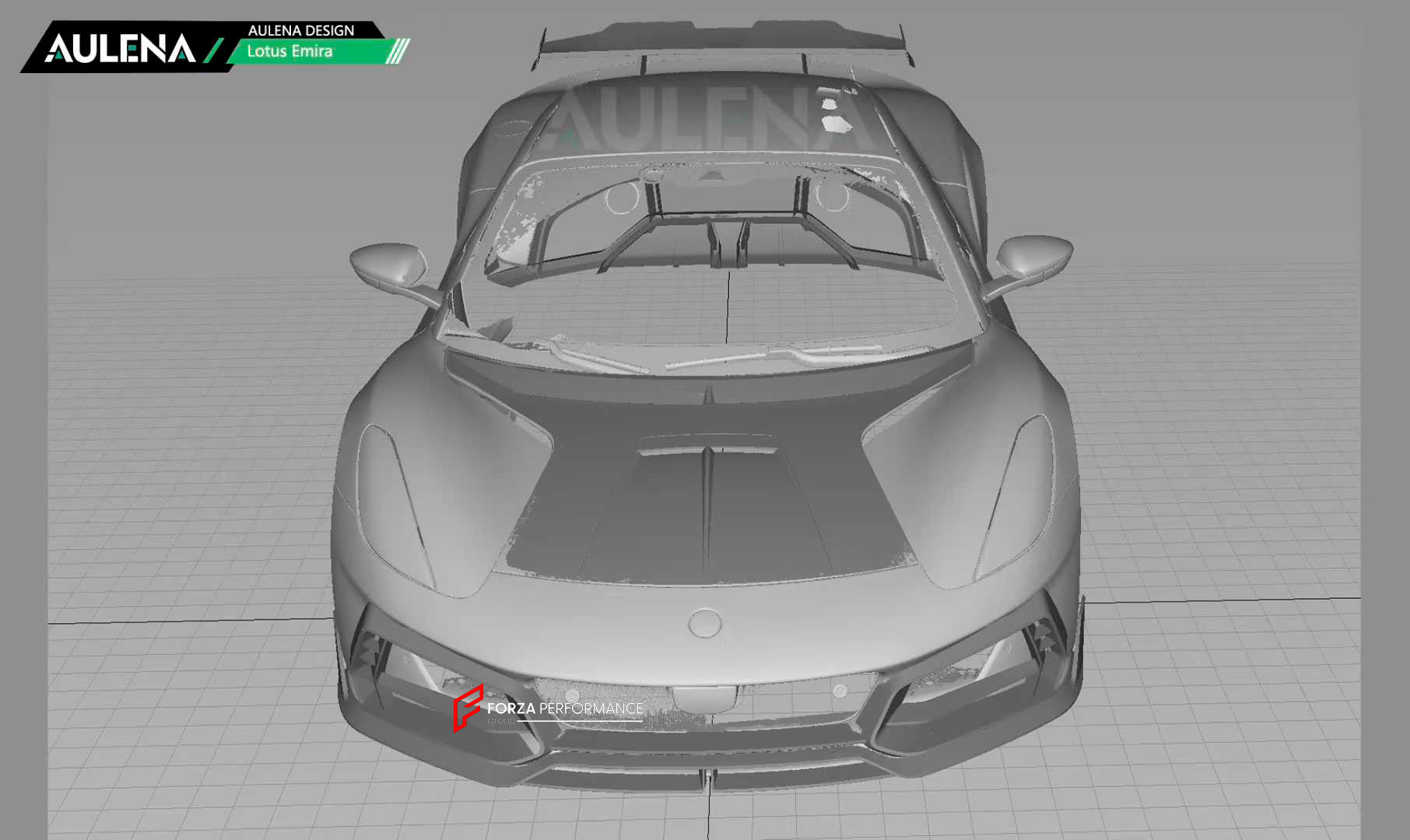The image size is (1410, 840).
Task: Click the red Forza Performance F logo
Action: [x=467, y=707]
